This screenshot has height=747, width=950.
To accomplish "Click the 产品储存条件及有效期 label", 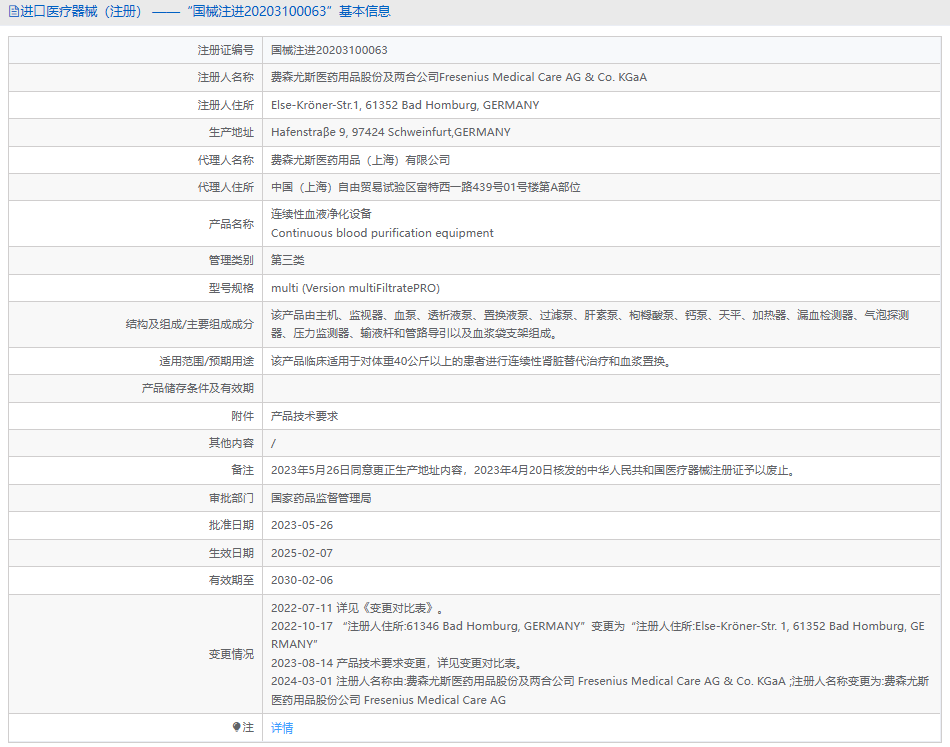I will [x=198, y=388].
